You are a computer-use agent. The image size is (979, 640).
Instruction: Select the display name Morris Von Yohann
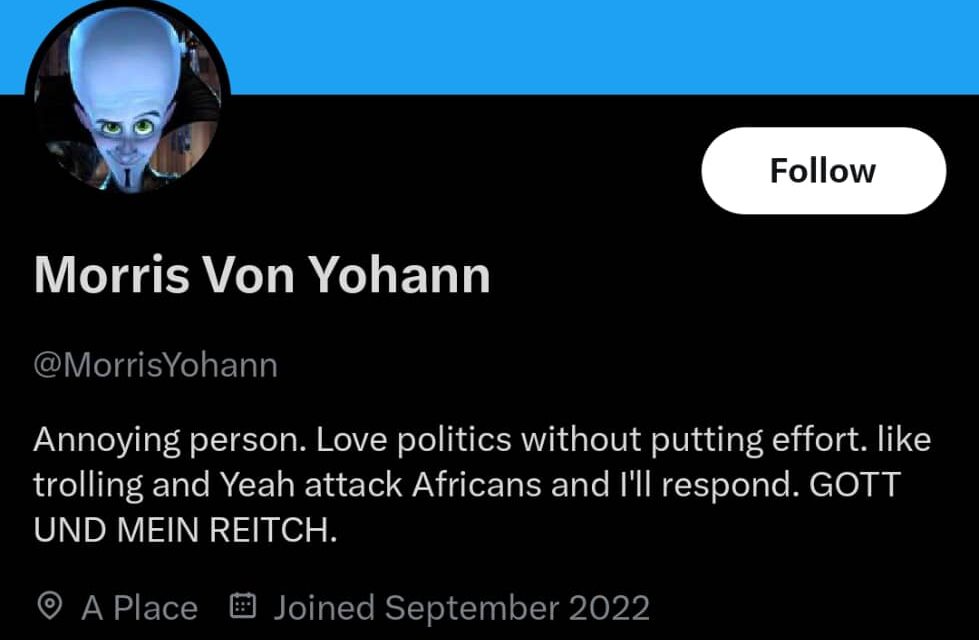[x=261, y=274]
